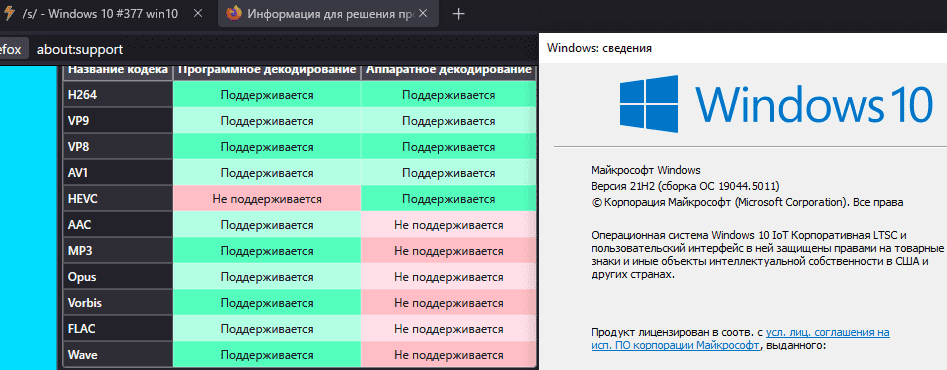Click Wave hardware decoding Не поддерживается cell
Viewport: 947px width, 370px height.
pyautogui.click(x=449, y=354)
